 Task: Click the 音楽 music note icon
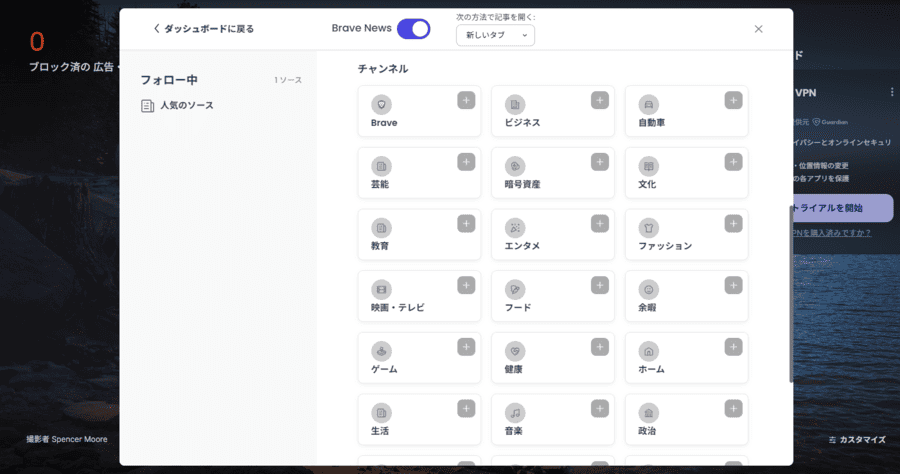coord(515,413)
